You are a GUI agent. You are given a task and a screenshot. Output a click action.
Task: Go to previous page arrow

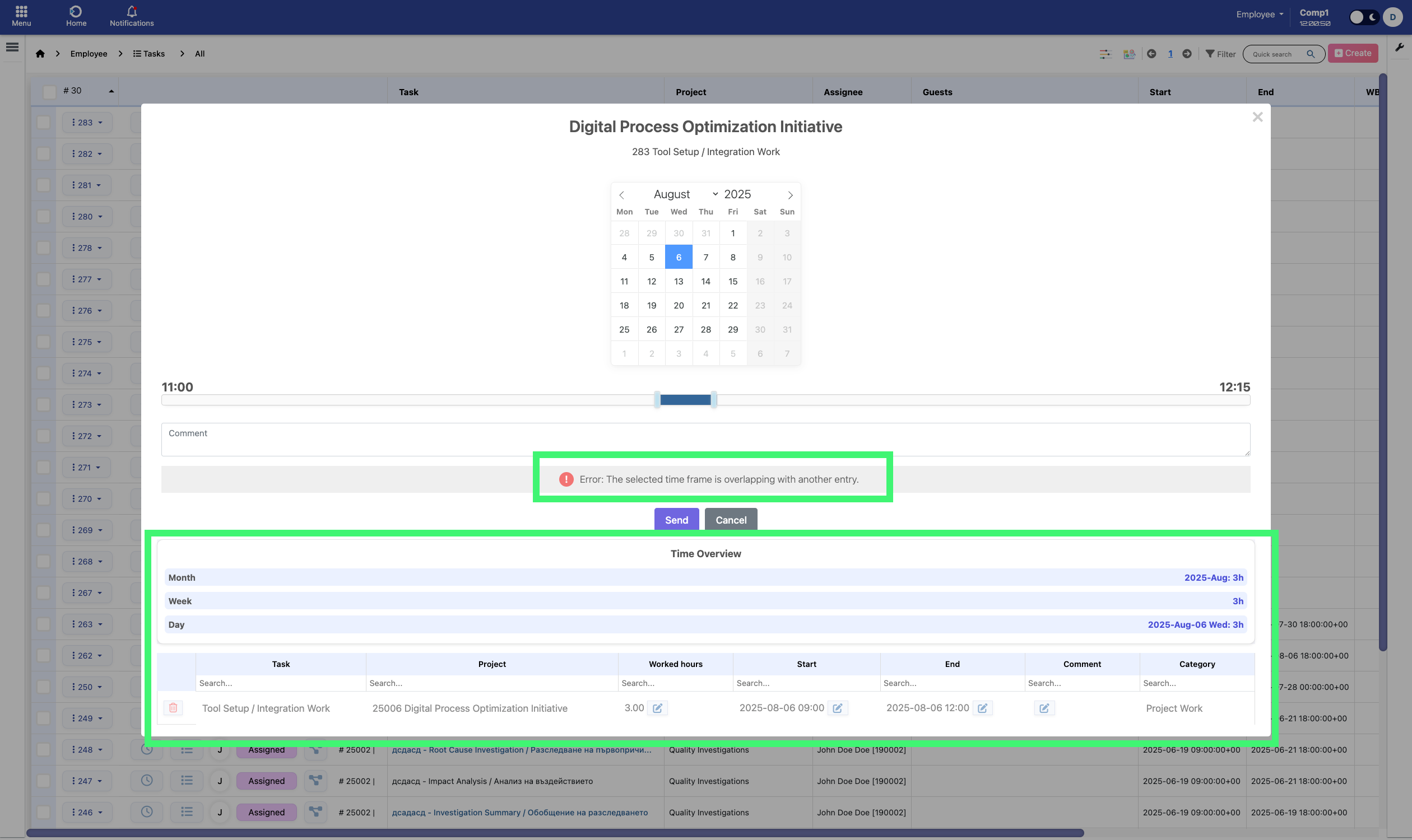[1151, 54]
